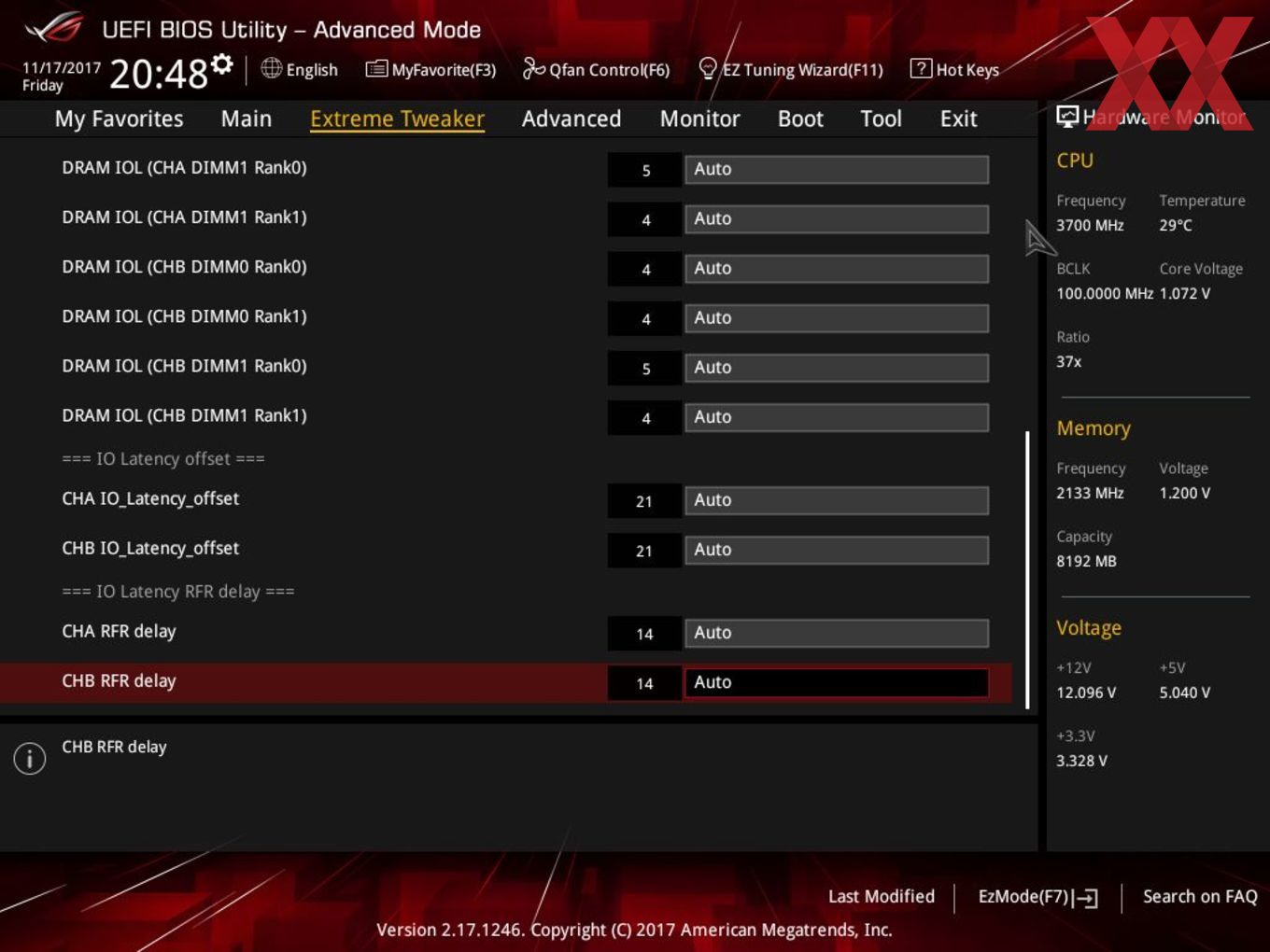Click CPU temperature reading 29°C
Viewport: 1270px width, 952px height.
click(x=1176, y=225)
